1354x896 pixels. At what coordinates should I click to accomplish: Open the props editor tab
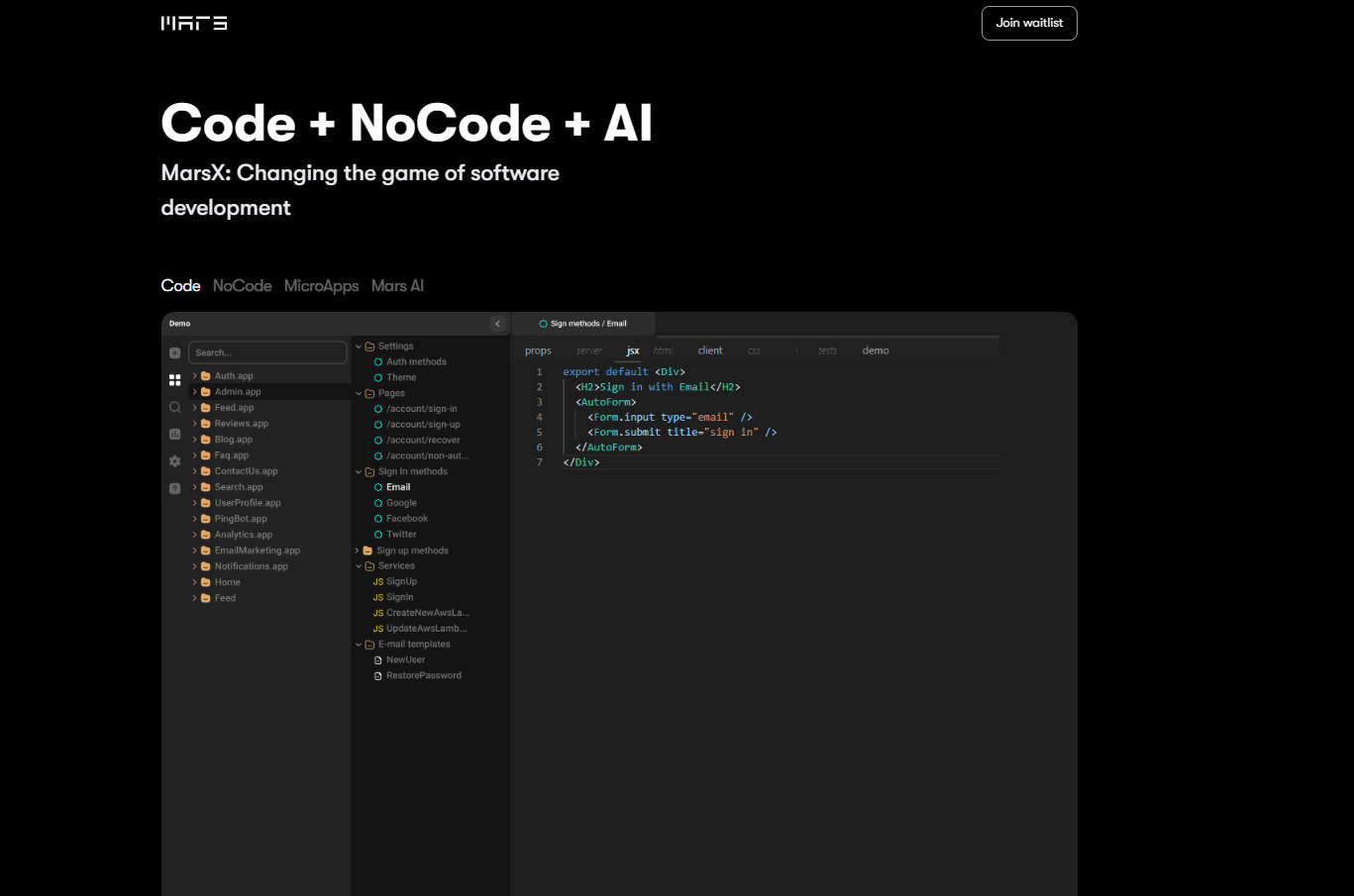coord(538,350)
